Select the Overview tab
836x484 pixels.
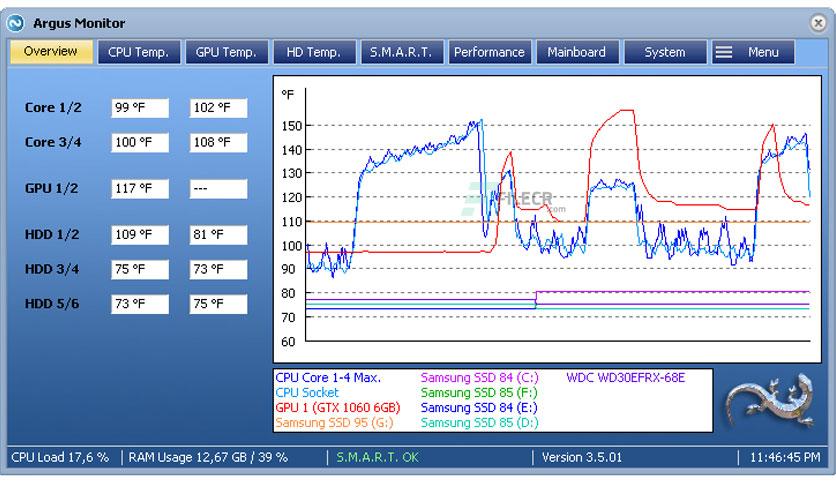pyautogui.click(x=51, y=52)
